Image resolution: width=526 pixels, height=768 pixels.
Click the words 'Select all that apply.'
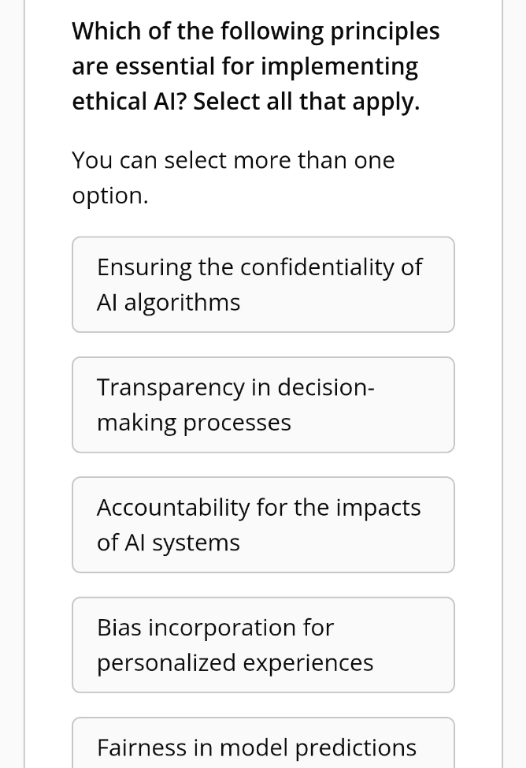pos(307,101)
